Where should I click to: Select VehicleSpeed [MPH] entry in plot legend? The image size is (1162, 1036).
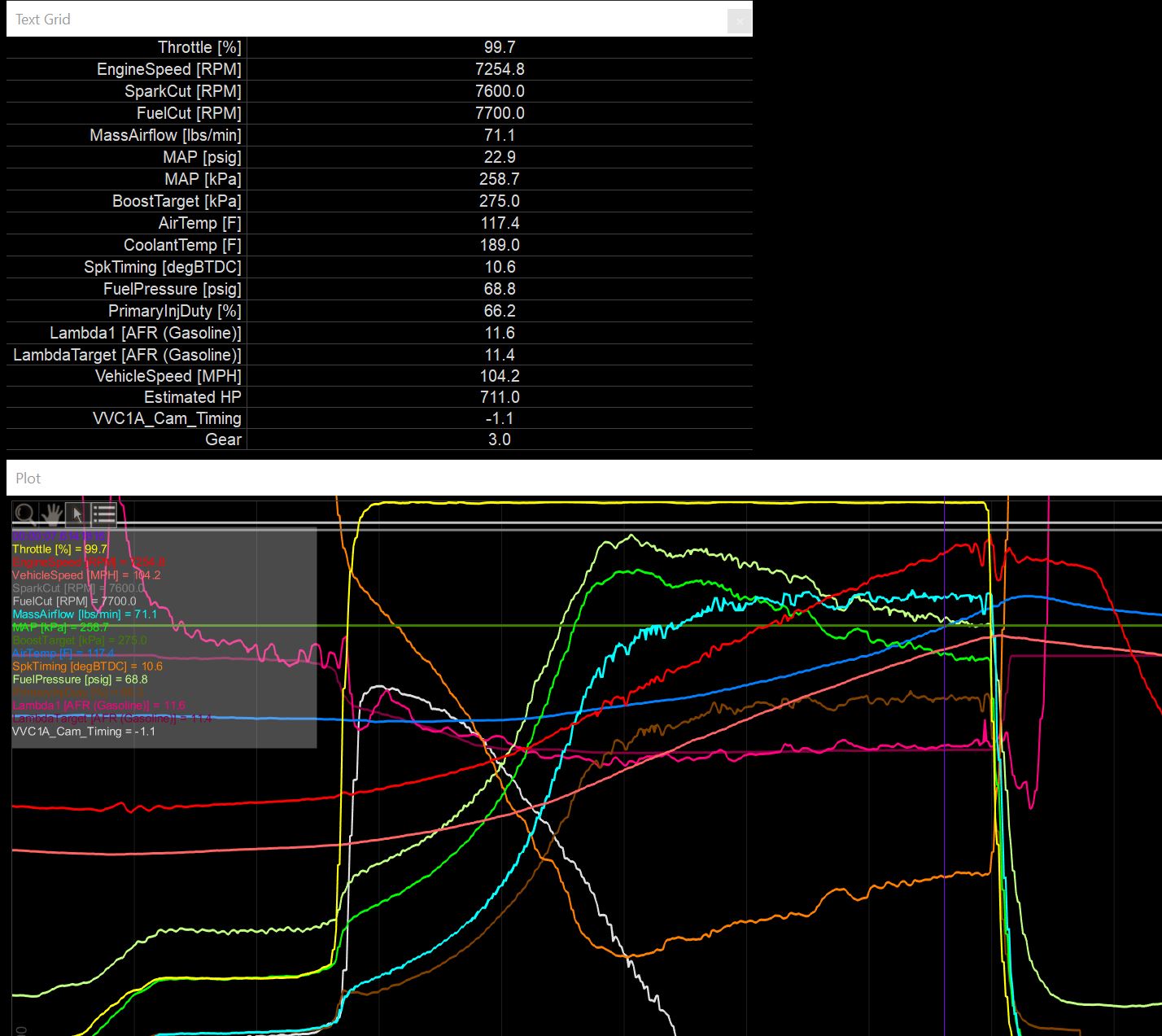[86, 575]
